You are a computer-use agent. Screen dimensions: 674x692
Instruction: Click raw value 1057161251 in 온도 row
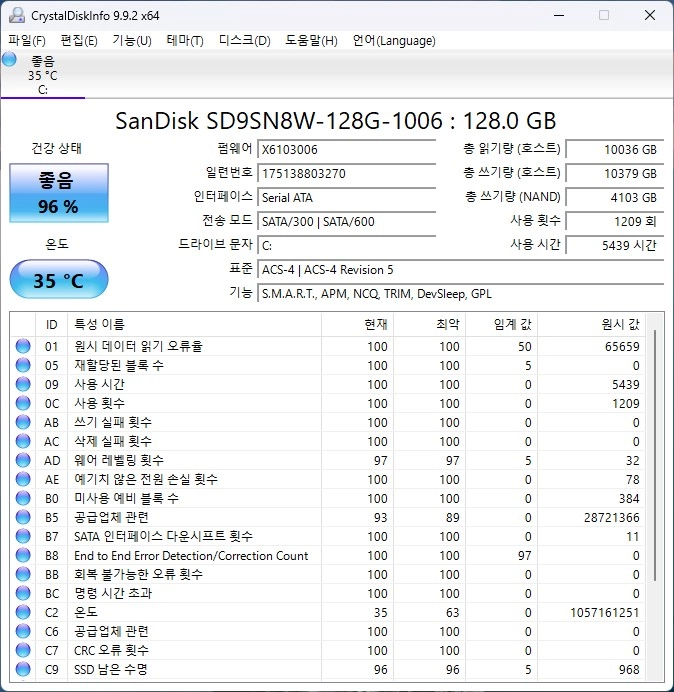pos(604,612)
